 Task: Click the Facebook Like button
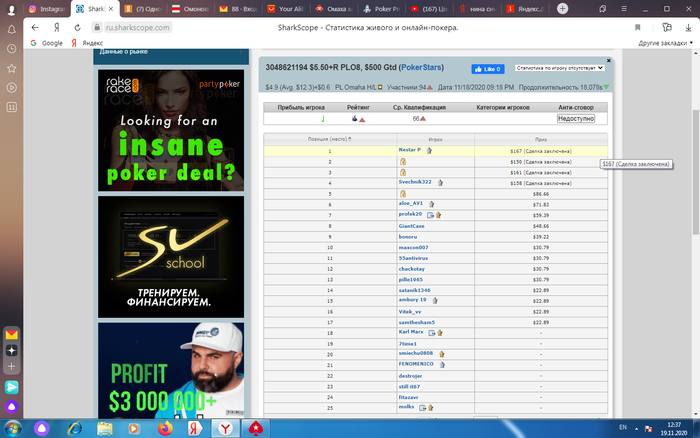488,69
